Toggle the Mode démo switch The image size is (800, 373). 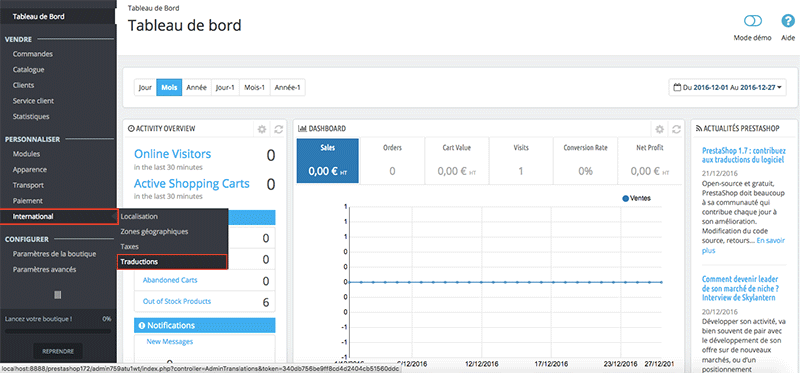point(753,21)
